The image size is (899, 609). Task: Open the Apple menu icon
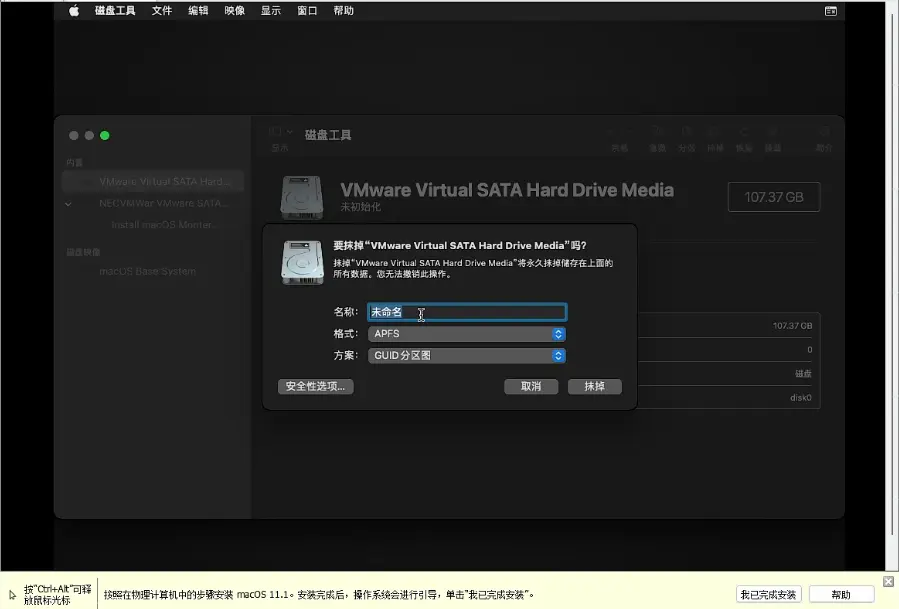coord(74,11)
